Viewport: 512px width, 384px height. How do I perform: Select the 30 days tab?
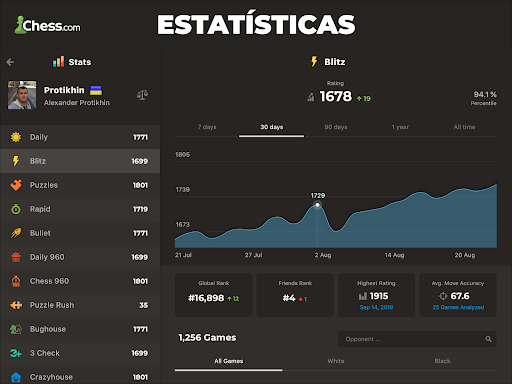click(271, 127)
